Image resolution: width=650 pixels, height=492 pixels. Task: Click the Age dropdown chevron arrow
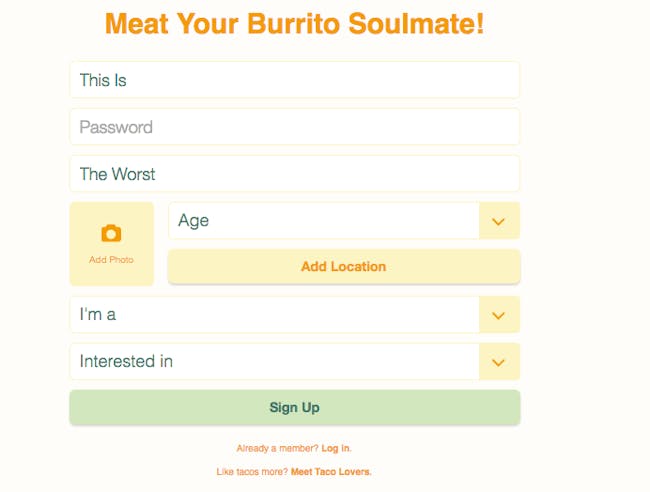499,221
